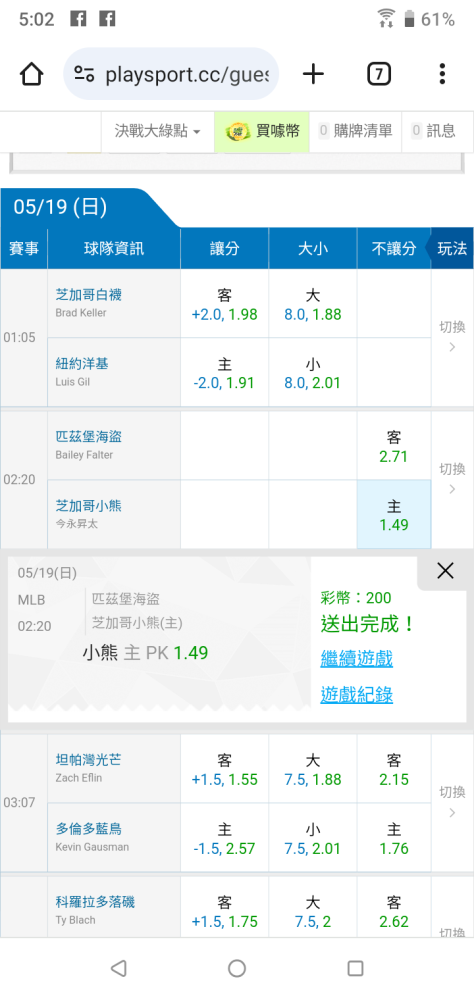Open the 訊息 messages item
474x1000 pixels.
[x=434, y=131]
